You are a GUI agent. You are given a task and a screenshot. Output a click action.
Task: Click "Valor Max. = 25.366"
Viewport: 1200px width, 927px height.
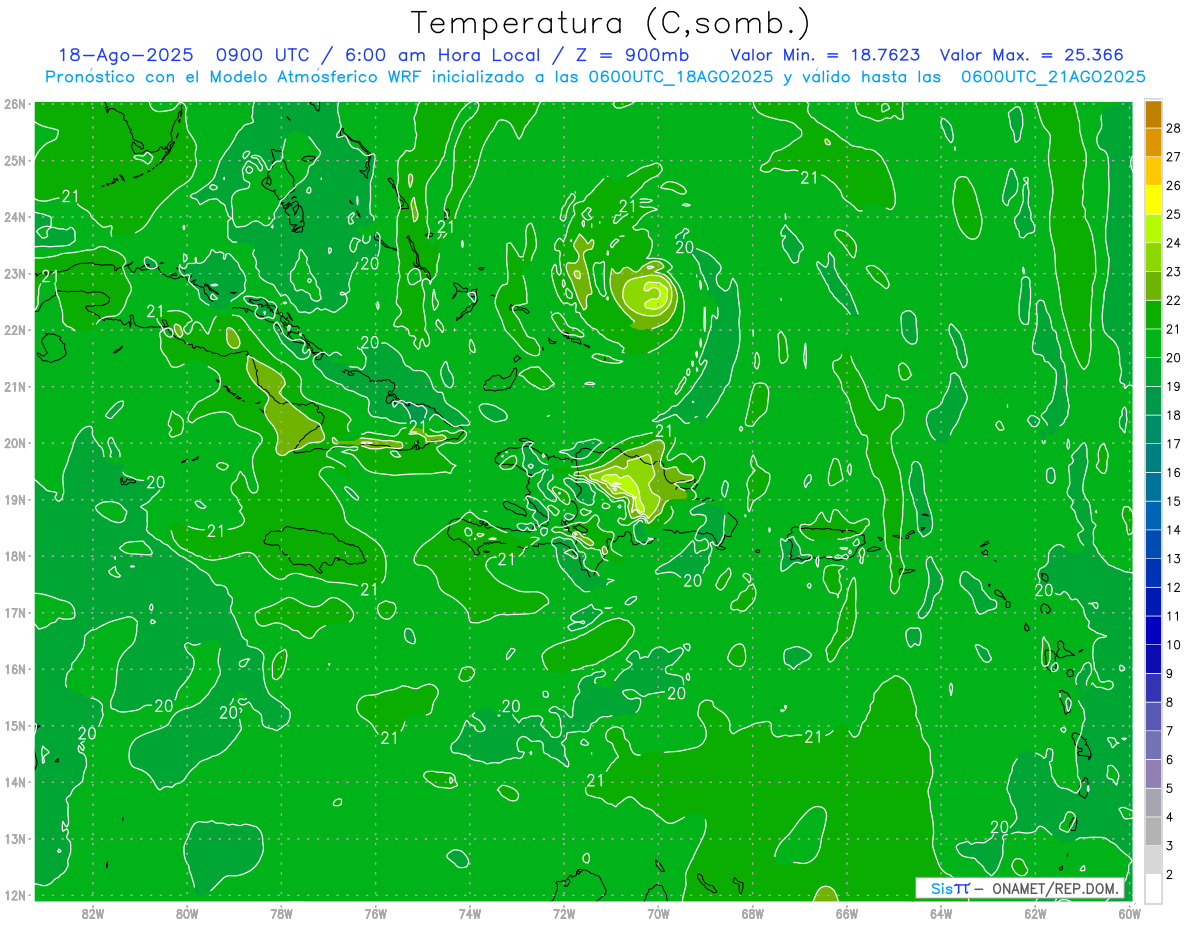pyautogui.click(x=1032, y=55)
